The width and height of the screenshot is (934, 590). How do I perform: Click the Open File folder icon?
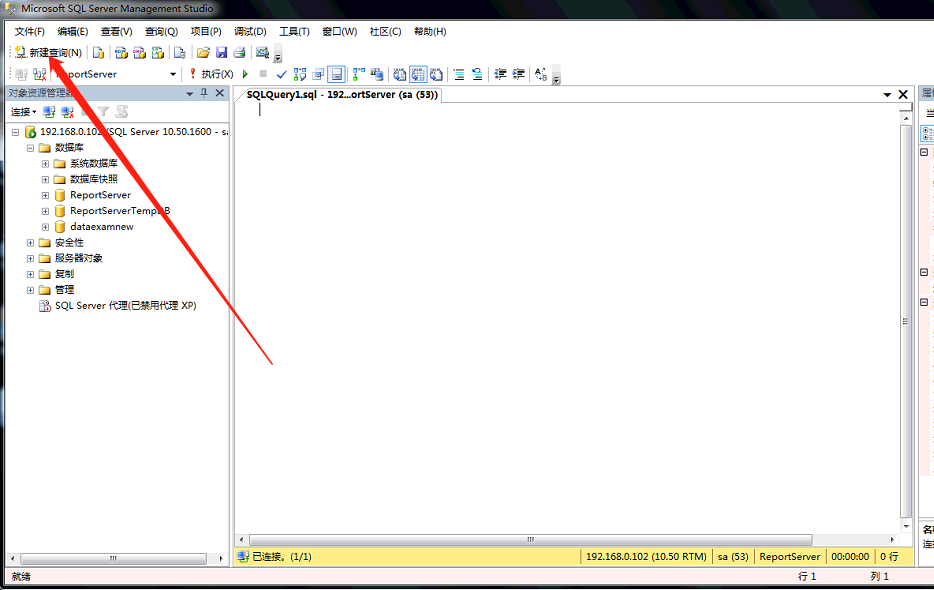coord(203,52)
